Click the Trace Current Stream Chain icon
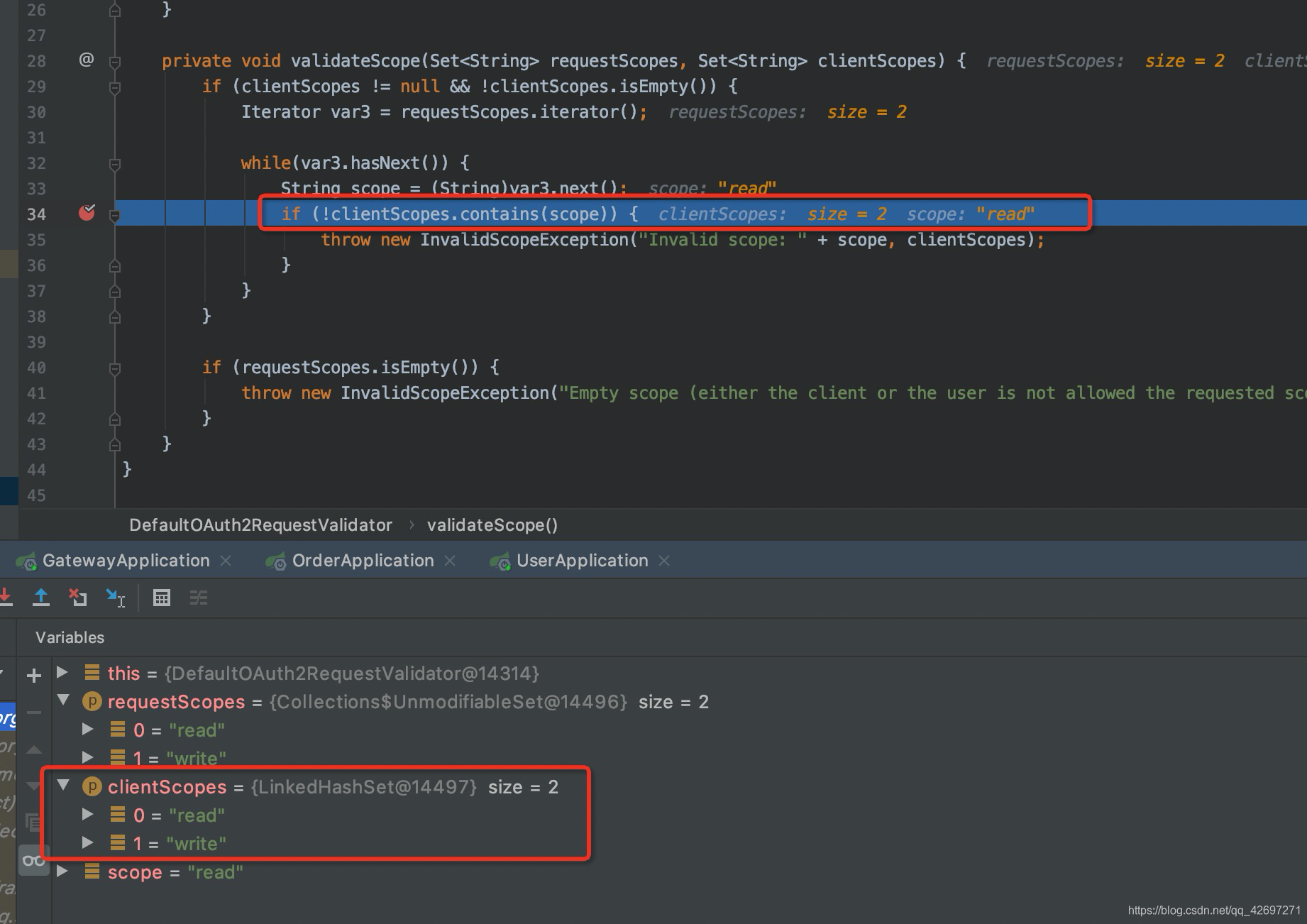This screenshot has height=924, width=1307. click(199, 598)
